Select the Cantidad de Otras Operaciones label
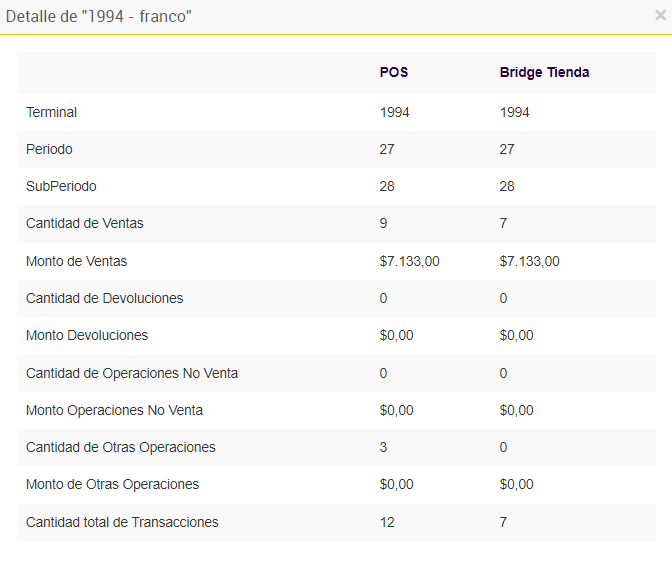The width and height of the screenshot is (672, 577). point(121,447)
